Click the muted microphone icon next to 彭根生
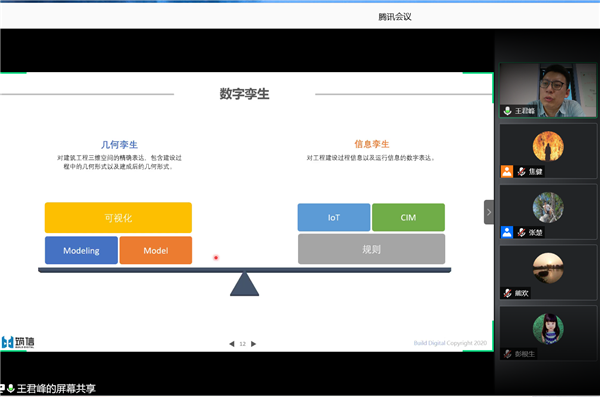600x397 pixels. click(507, 354)
